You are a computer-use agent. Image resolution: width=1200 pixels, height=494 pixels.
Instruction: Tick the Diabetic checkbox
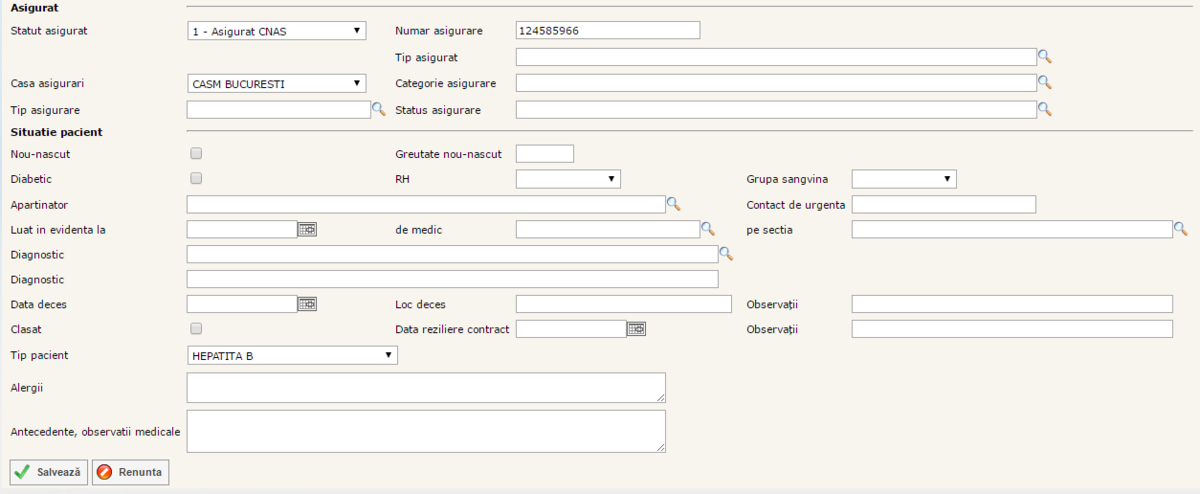(x=196, y=179)
